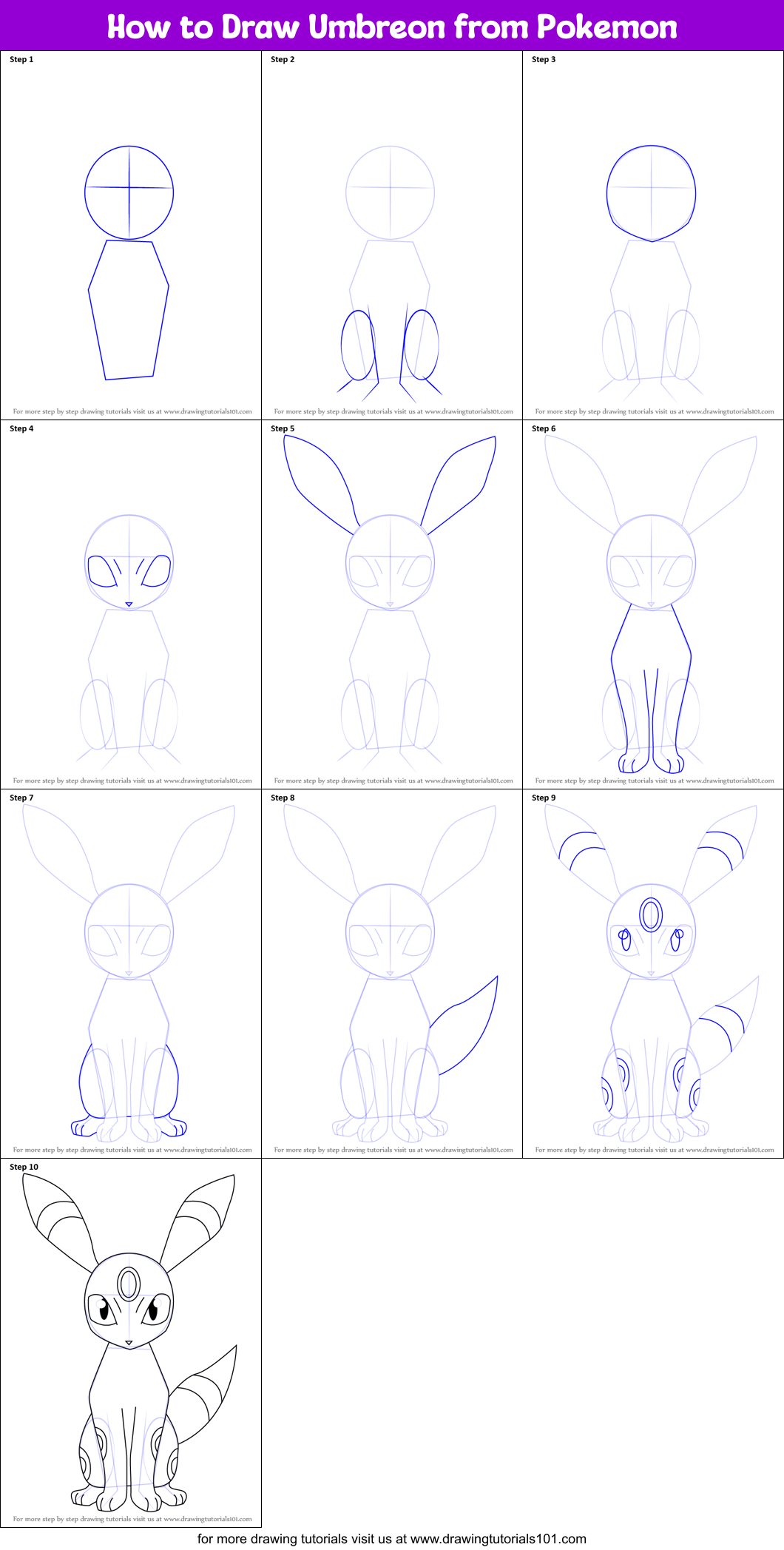Open the Step 4 eyes and nose drawing
The image size is (784, 1550).
pyautogui.click(x=131, y=604)
